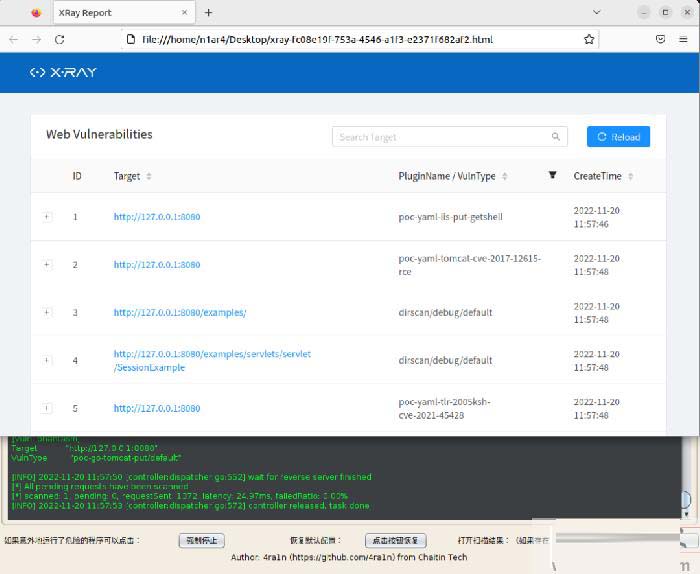Go forward in browser history
Image resolution: width=700 pixels, height=574 pixels.
[37, 39]
